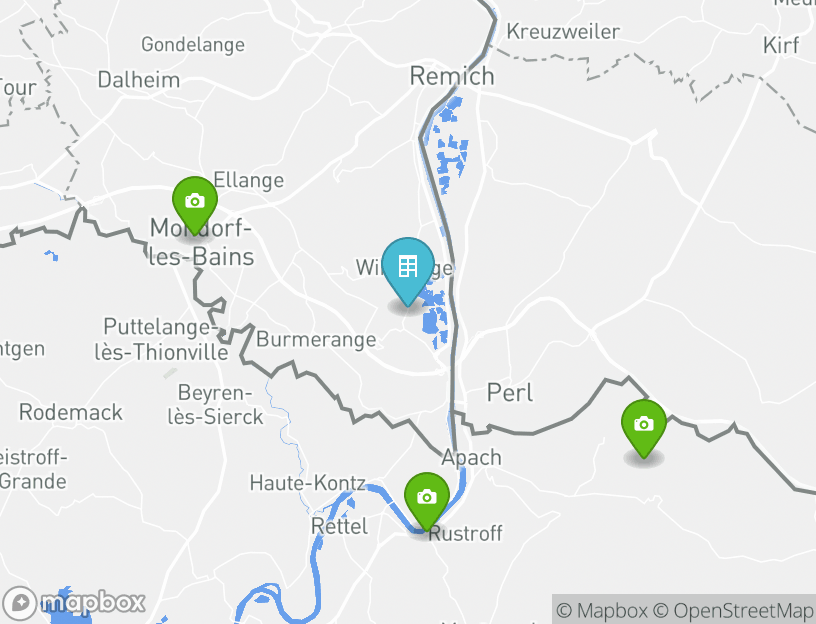Click the Gondelange place label
This screenshot has height=624, width=816.
[193, 45]
